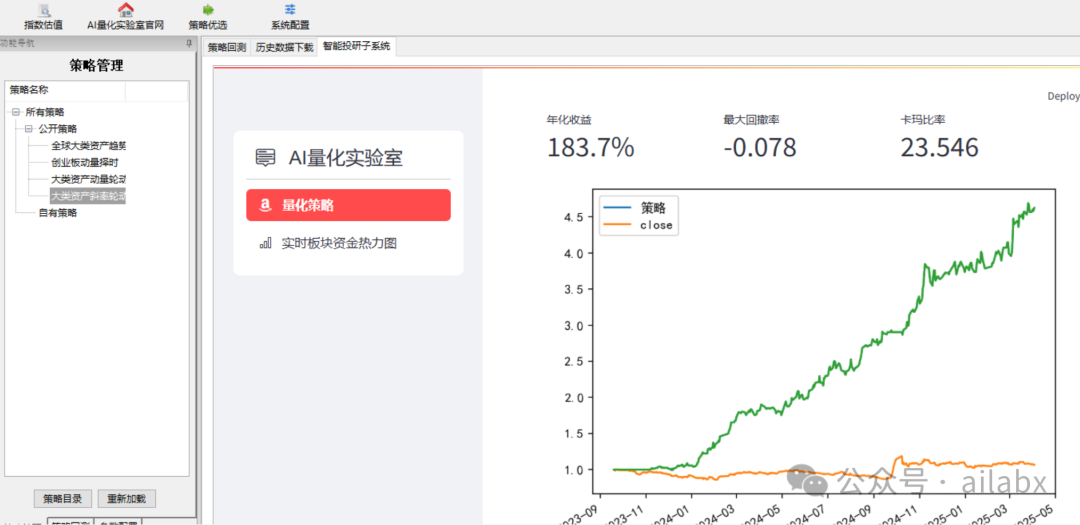Click the 卡玛比率 label
Screen dimensions: 1080x525
(922, 120)
